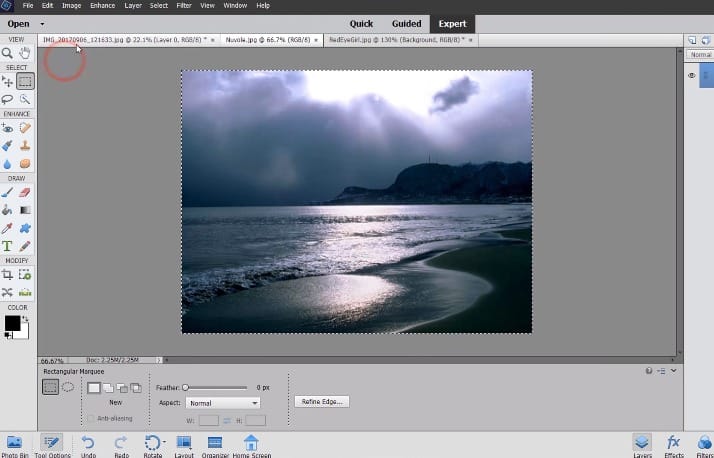
Task: Select the Straighten tool
Action: click(25, 292)
